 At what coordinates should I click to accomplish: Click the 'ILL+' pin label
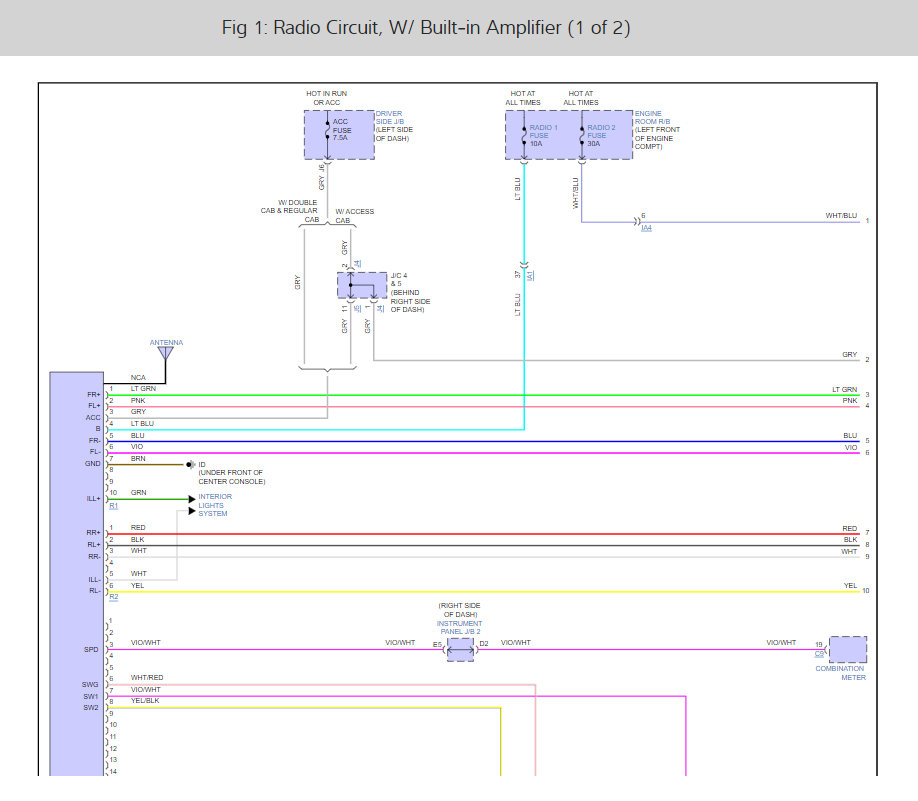pyautogui.click(x=94, y=499)
